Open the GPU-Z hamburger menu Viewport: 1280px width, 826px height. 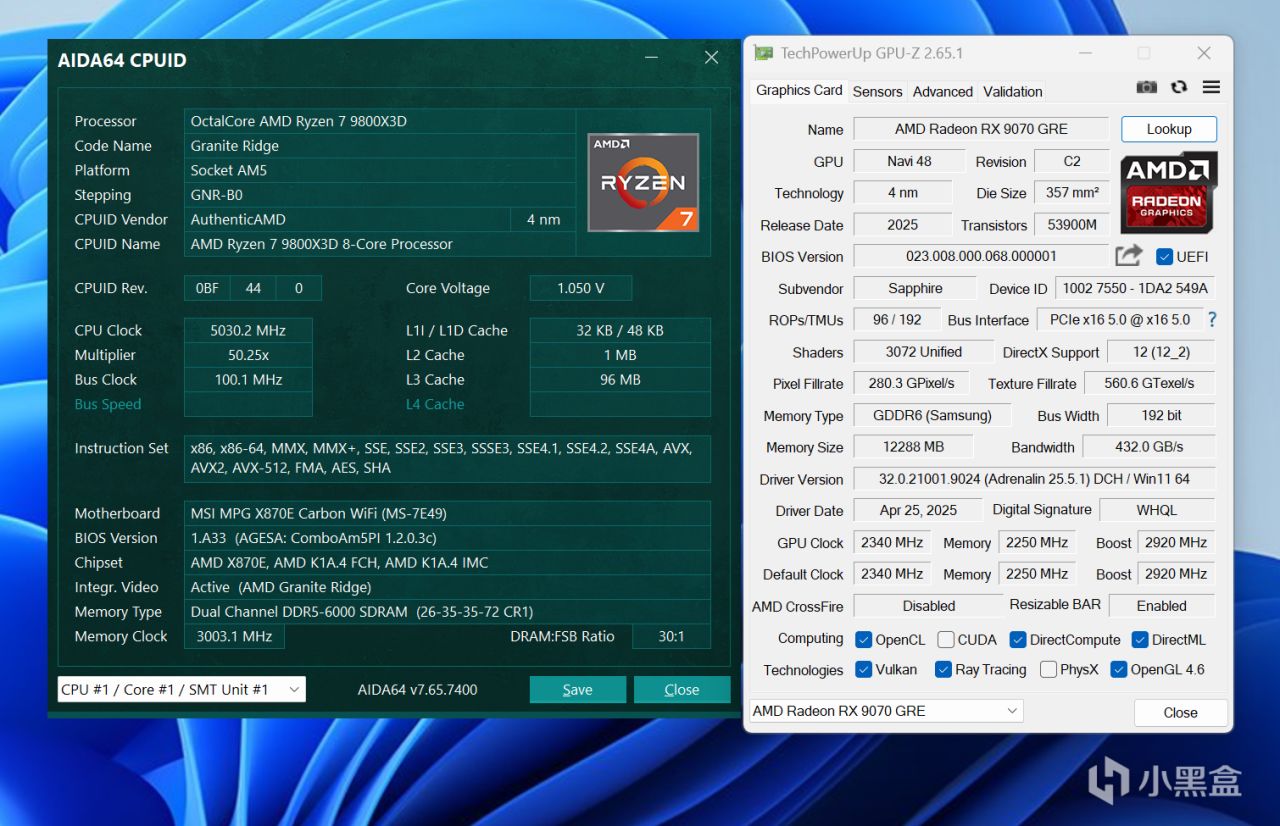(1211, 88)
